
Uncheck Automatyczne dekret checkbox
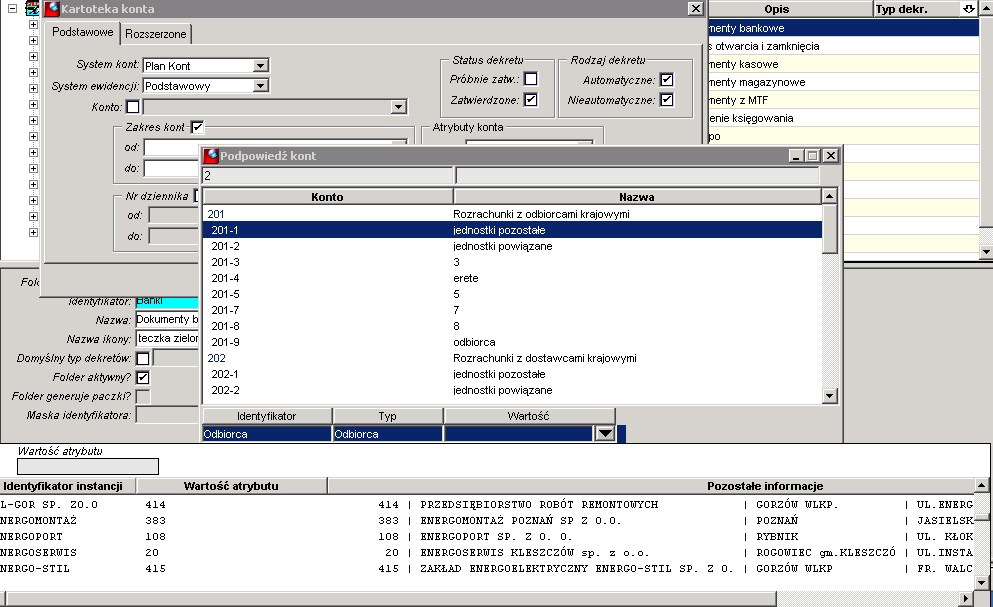(x=666, y=79)
